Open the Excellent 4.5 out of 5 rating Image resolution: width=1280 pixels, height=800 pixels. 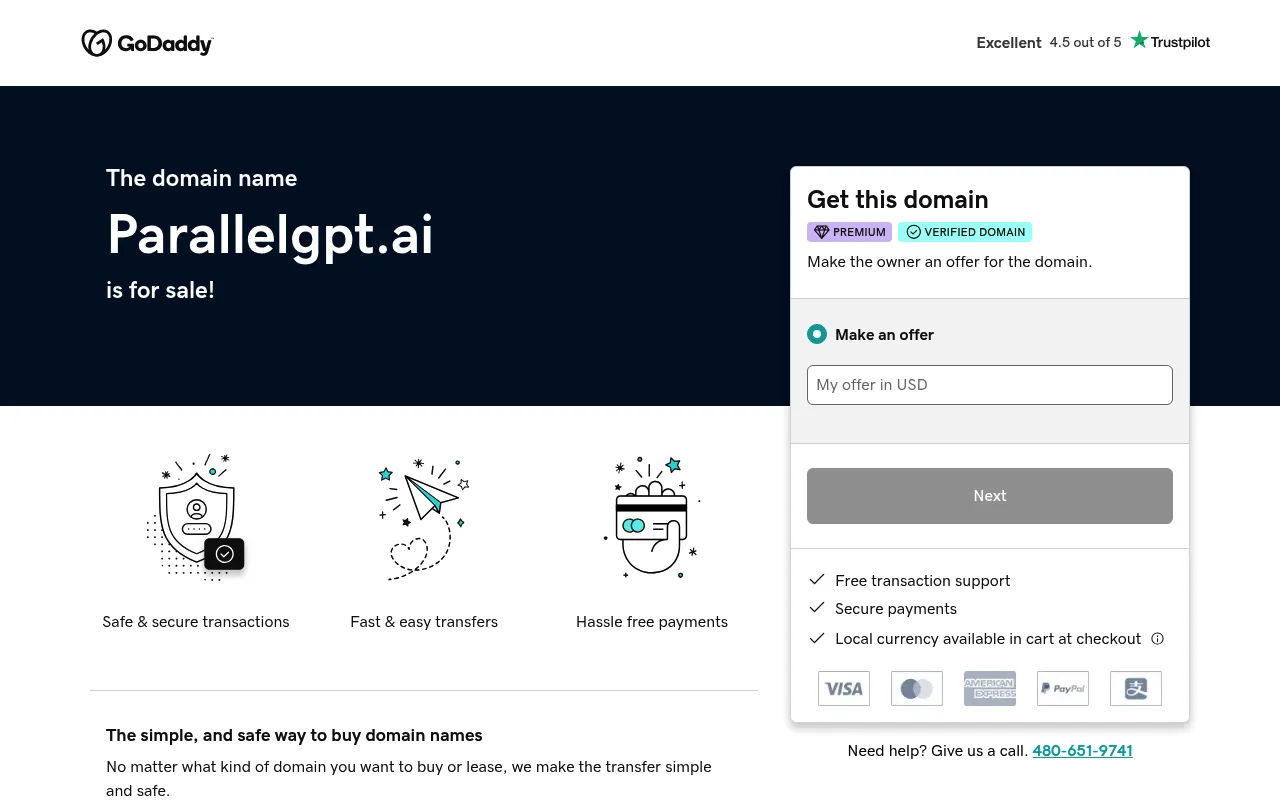point(1049,42)
